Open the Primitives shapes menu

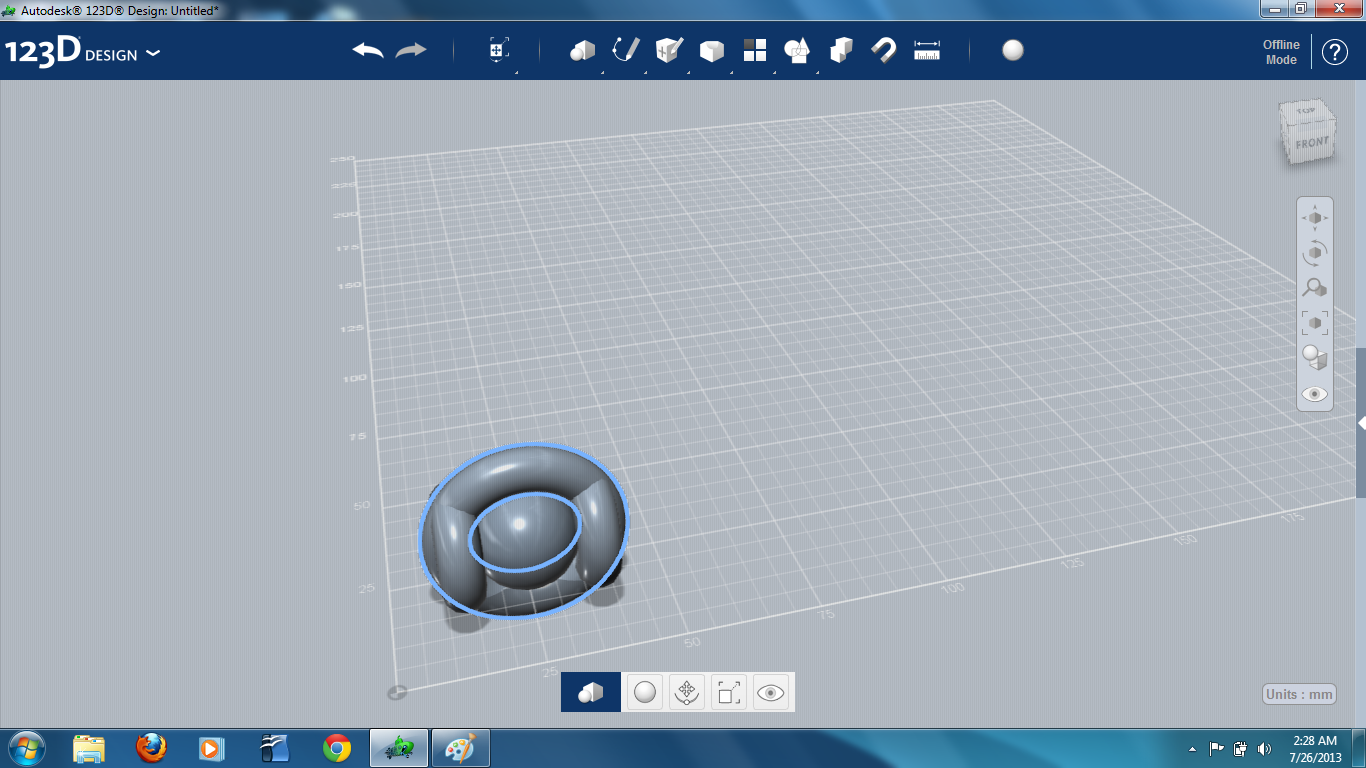[x=583, y=51]
